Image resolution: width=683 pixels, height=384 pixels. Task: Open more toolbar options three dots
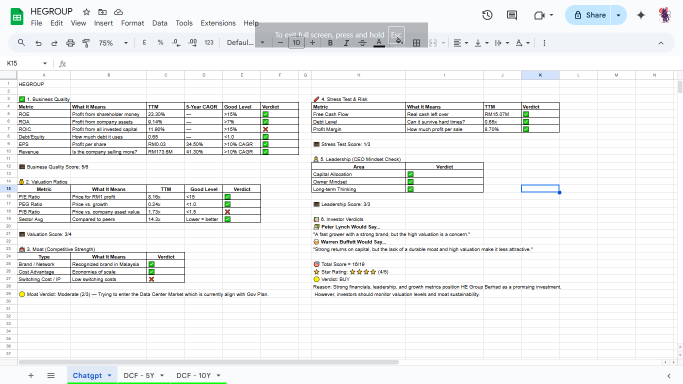[x=544, y=43]
